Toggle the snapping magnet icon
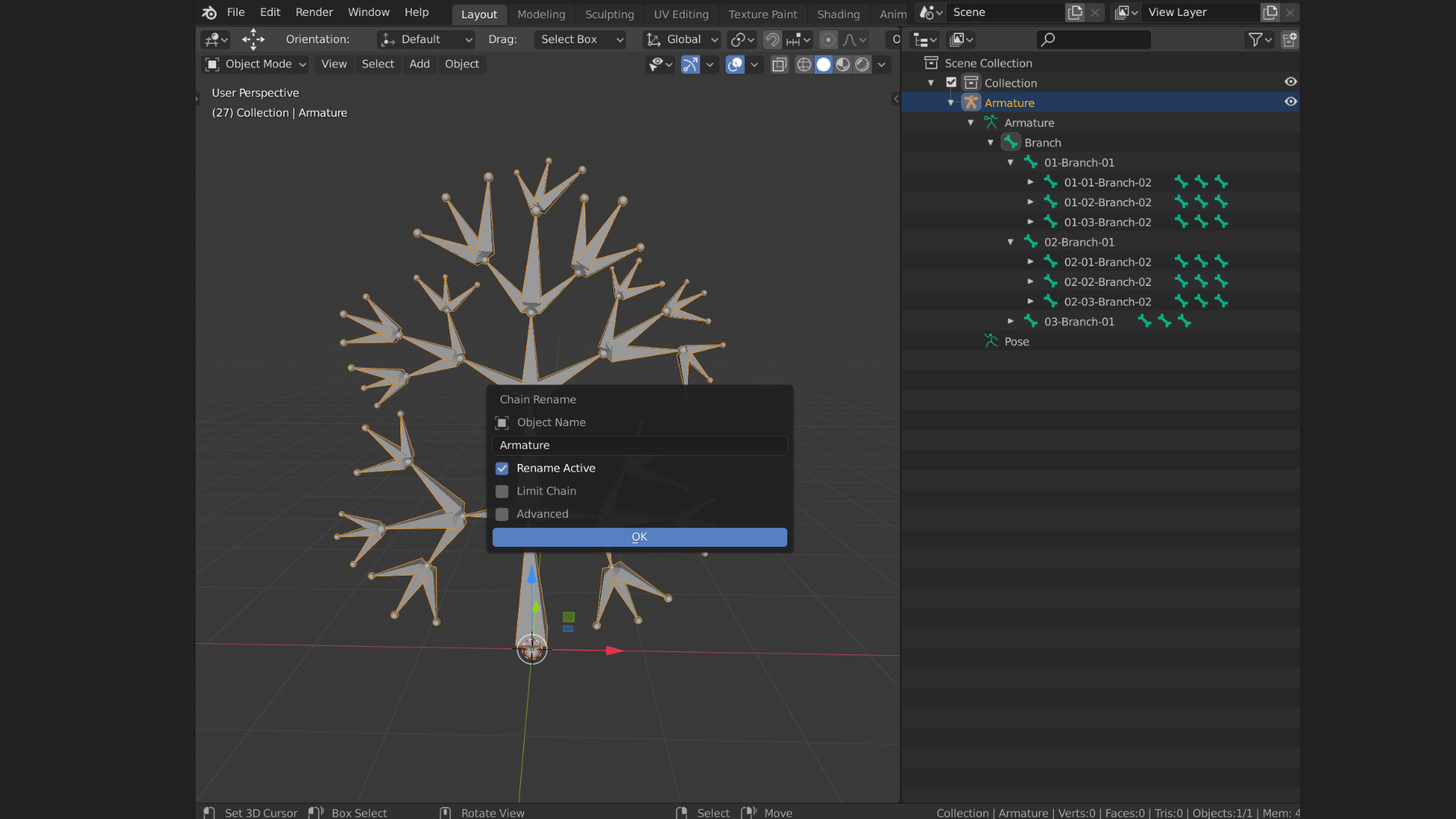Viewport: 1456px width, 819px height. (772, 39)
